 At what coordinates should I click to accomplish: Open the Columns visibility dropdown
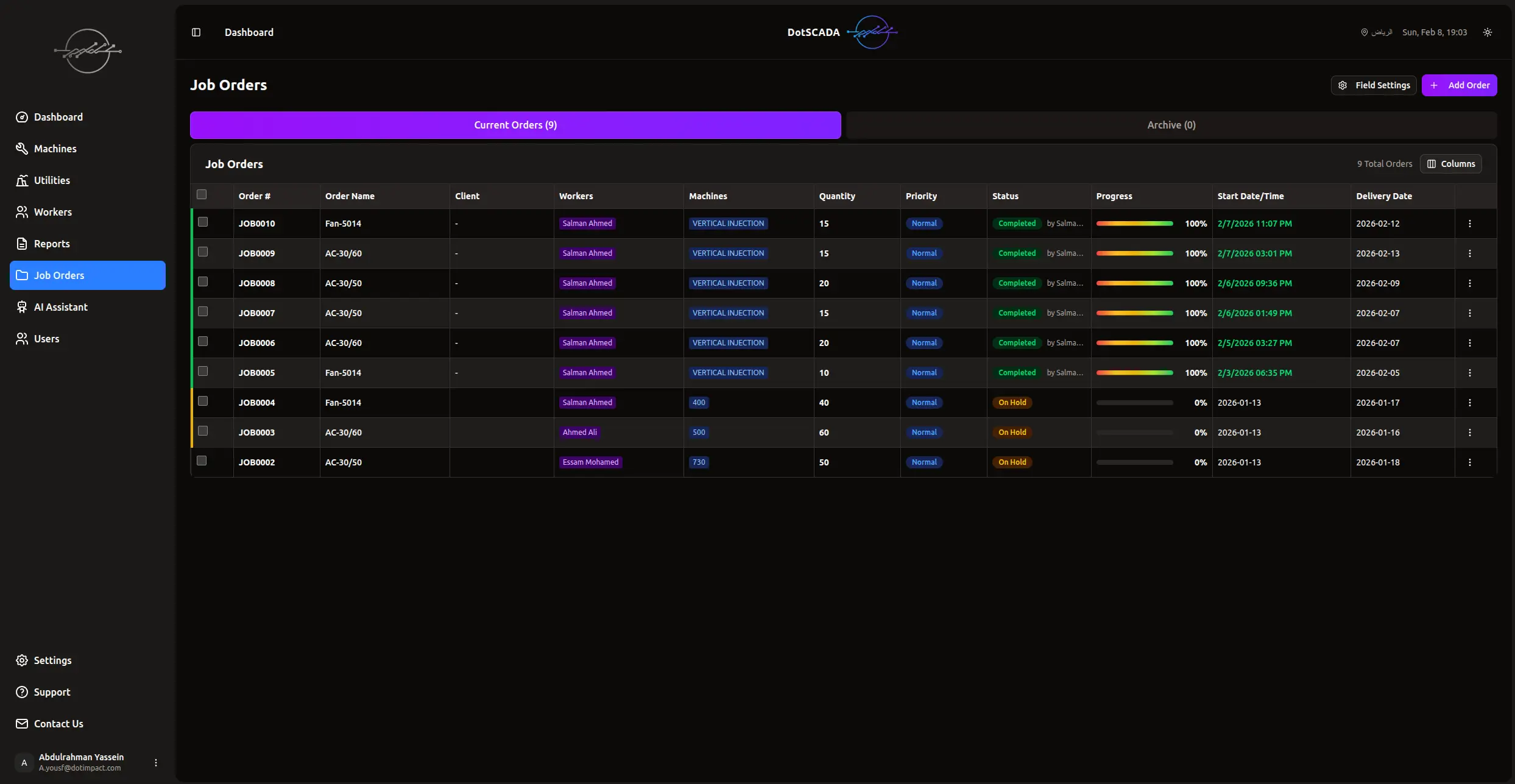[x=1450, y=164]
